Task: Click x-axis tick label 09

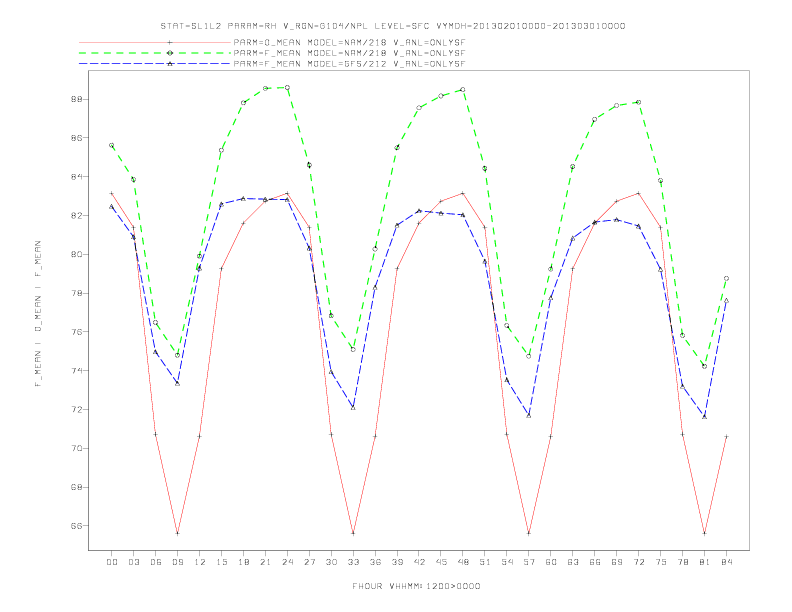Action: 178,562
